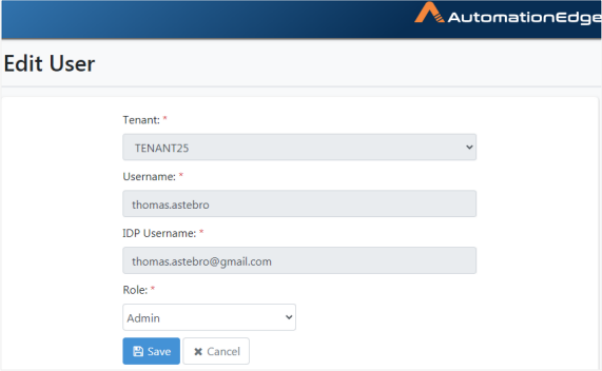Click the IDP Username email field
602x371 pixels.
click(299, 260)
